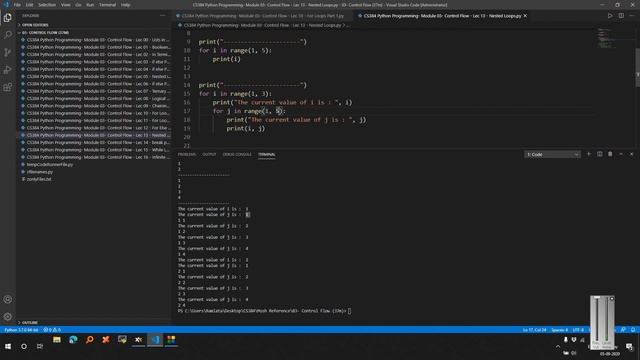Open Lec 07 Ternary file in explorer
The width and height of the screenshot is (640, 360).
coord(95,91)
